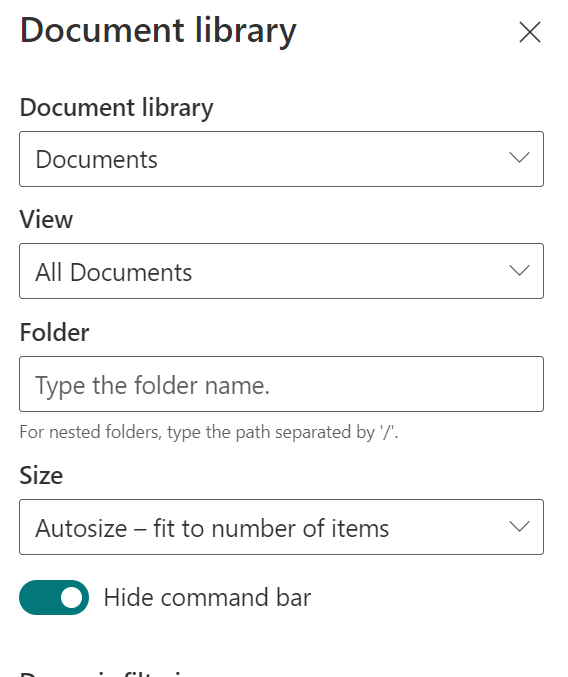Click the nested folders hint text
568x677 pixels.
(209, 432)
